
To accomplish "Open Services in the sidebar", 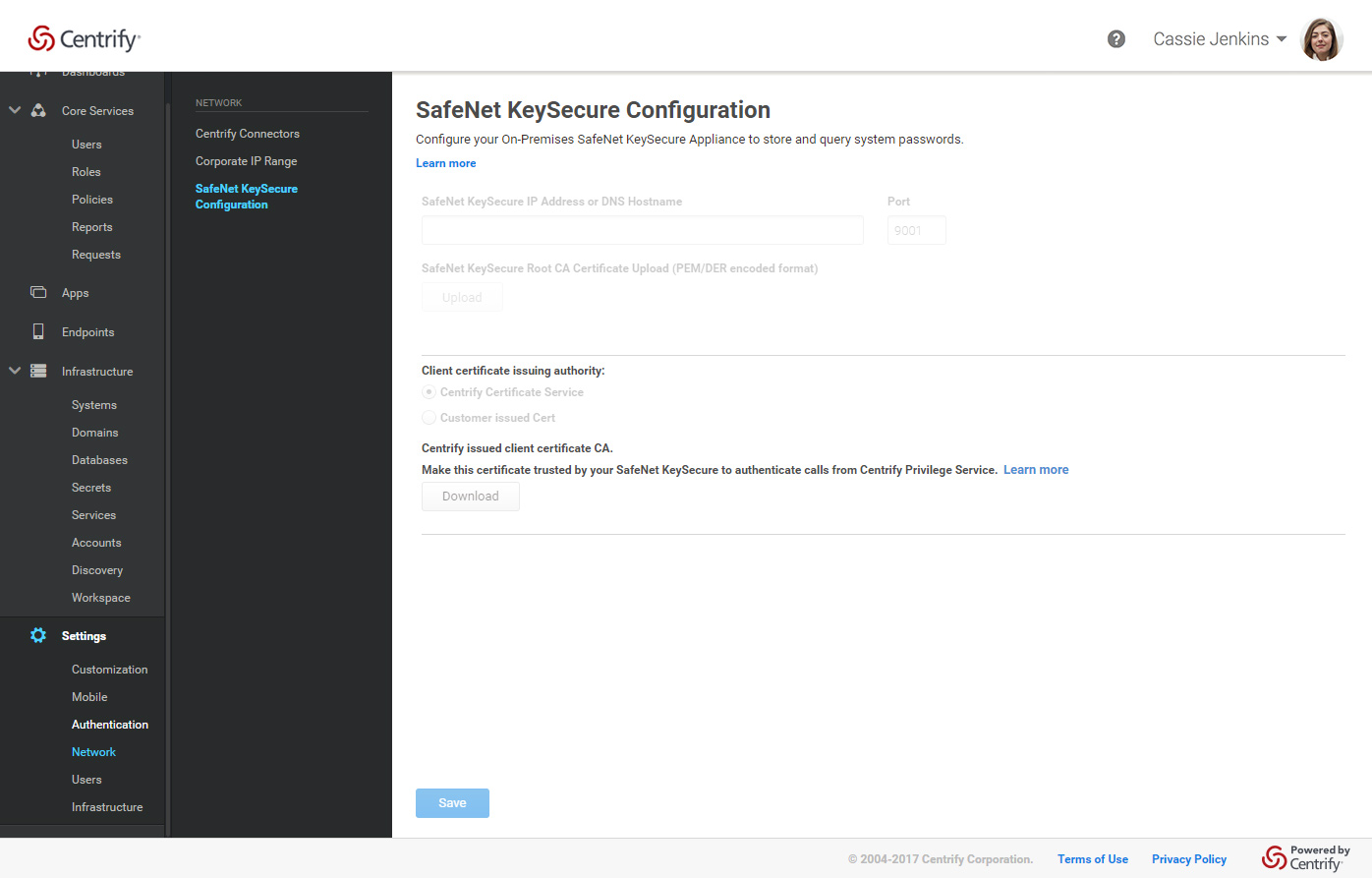I will tap(93, 515).
